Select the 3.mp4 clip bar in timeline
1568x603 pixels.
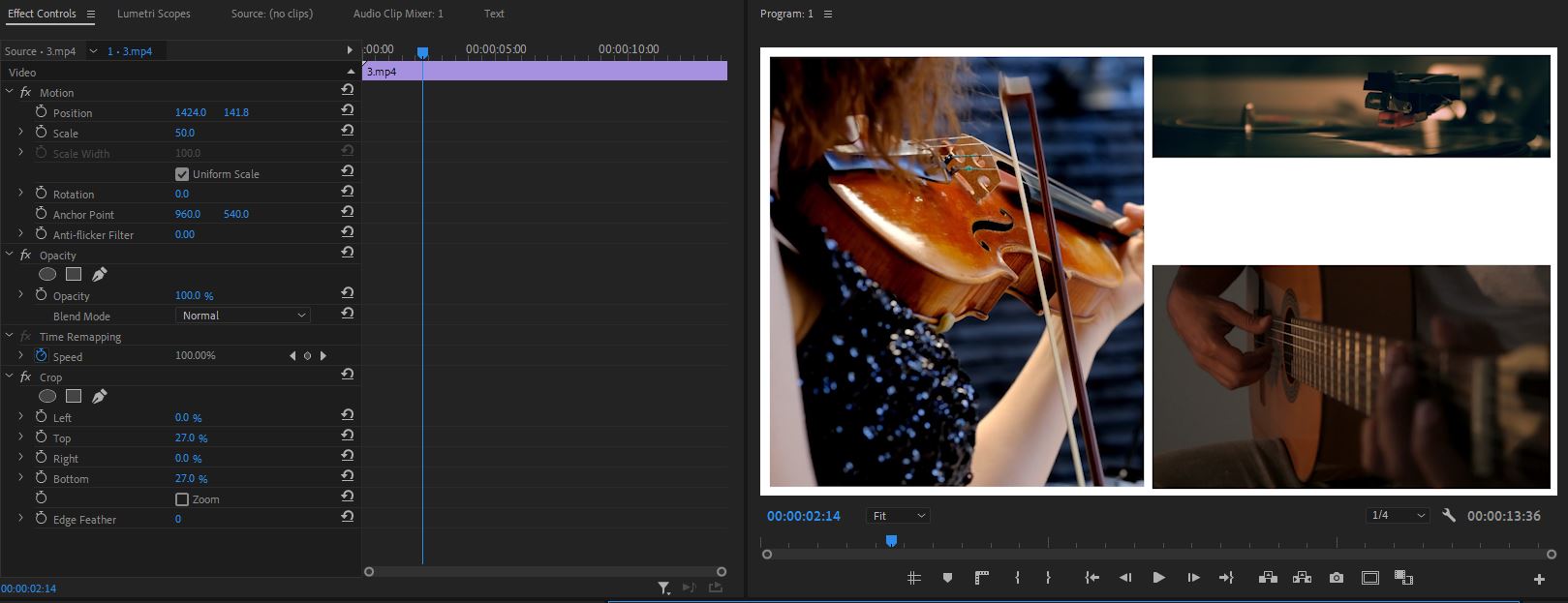544,72
